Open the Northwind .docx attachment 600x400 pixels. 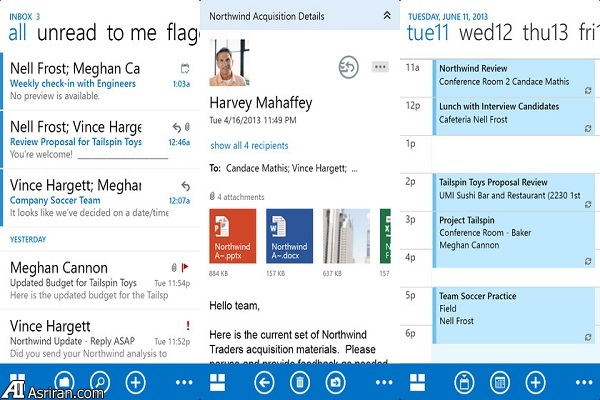click(290, 236)
